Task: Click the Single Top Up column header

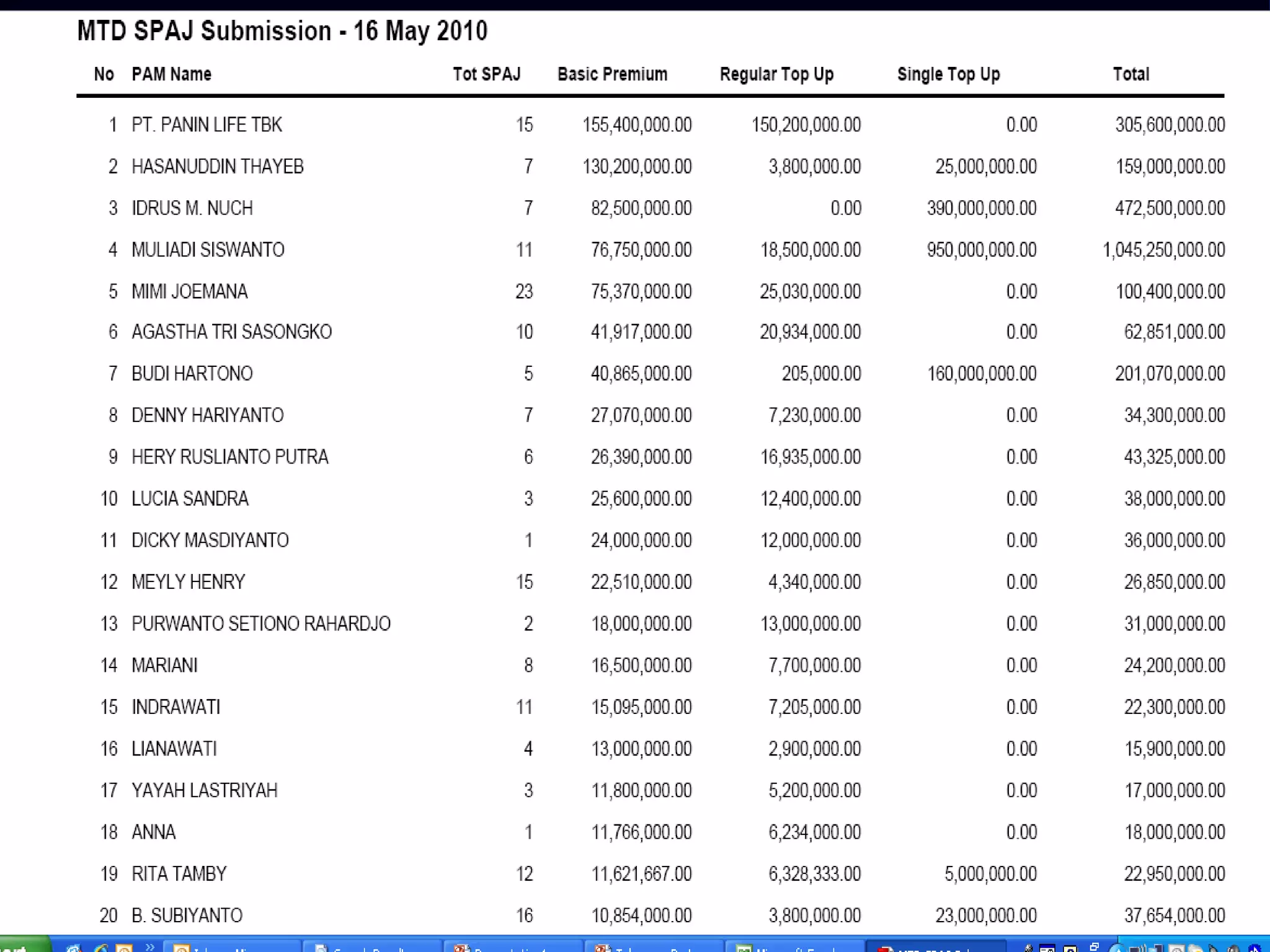Action: click(948, 74)
